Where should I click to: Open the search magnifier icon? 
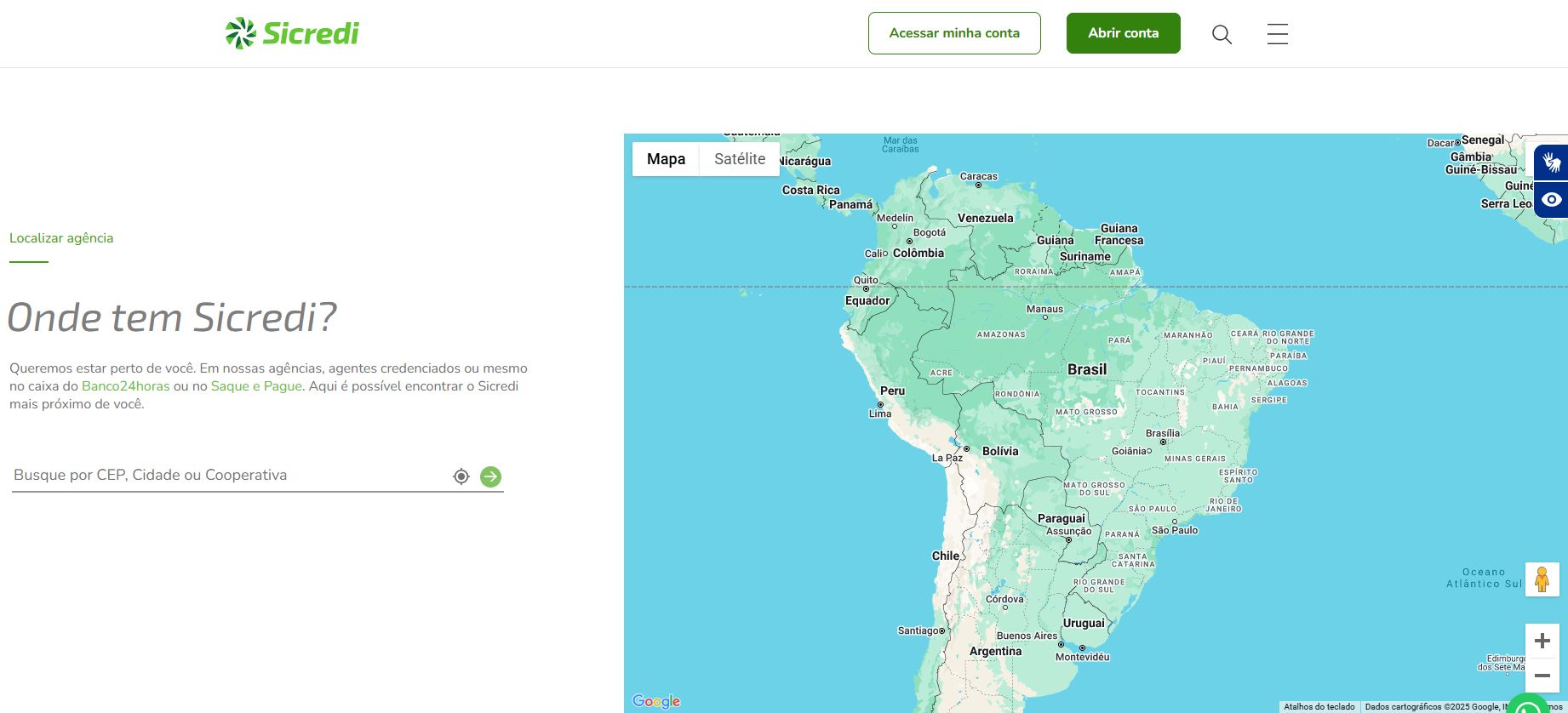1222,34
